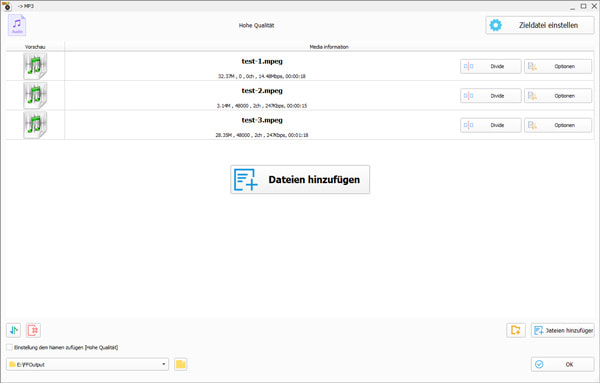Click the Hohe Qualität label
This screenshot has width=600, height=383.
(x=256, y=25)
